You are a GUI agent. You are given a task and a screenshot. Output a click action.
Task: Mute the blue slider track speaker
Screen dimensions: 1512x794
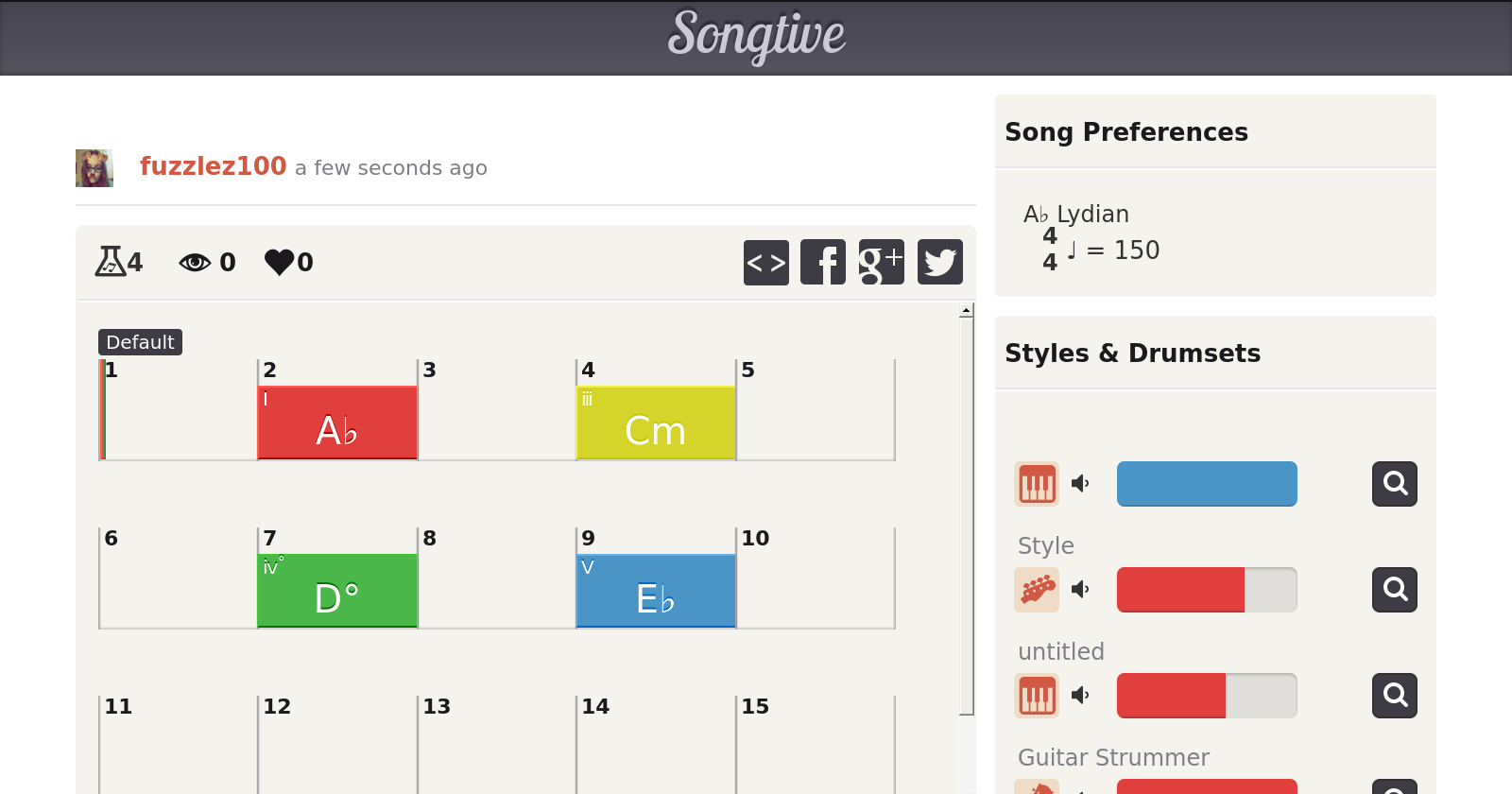pyautogui.click(x=1080, y=484)
